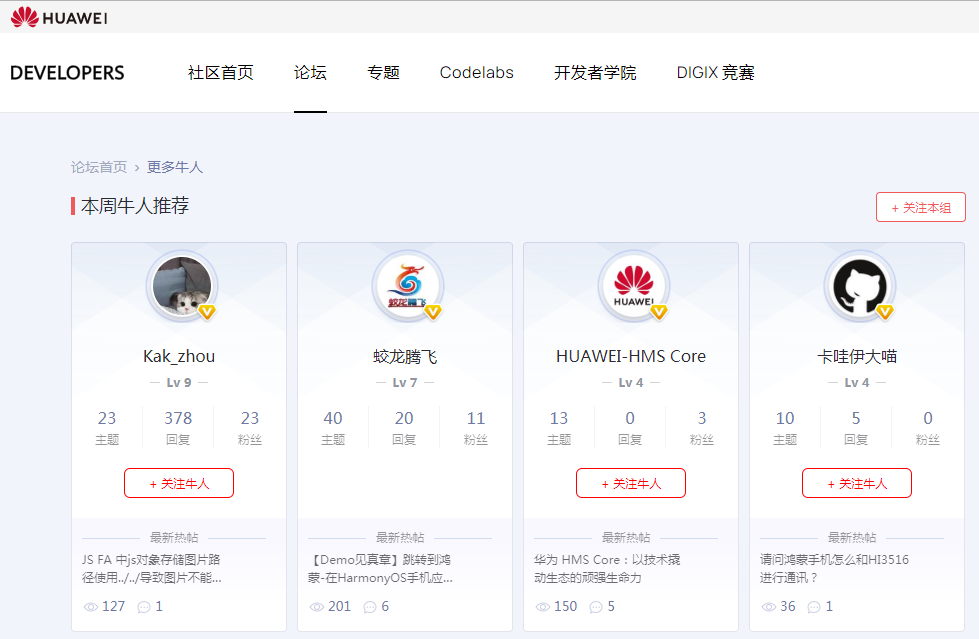Open the DIGIX 竞赛 tab
The image size is (979, 639).
click(x=715, y=73)
